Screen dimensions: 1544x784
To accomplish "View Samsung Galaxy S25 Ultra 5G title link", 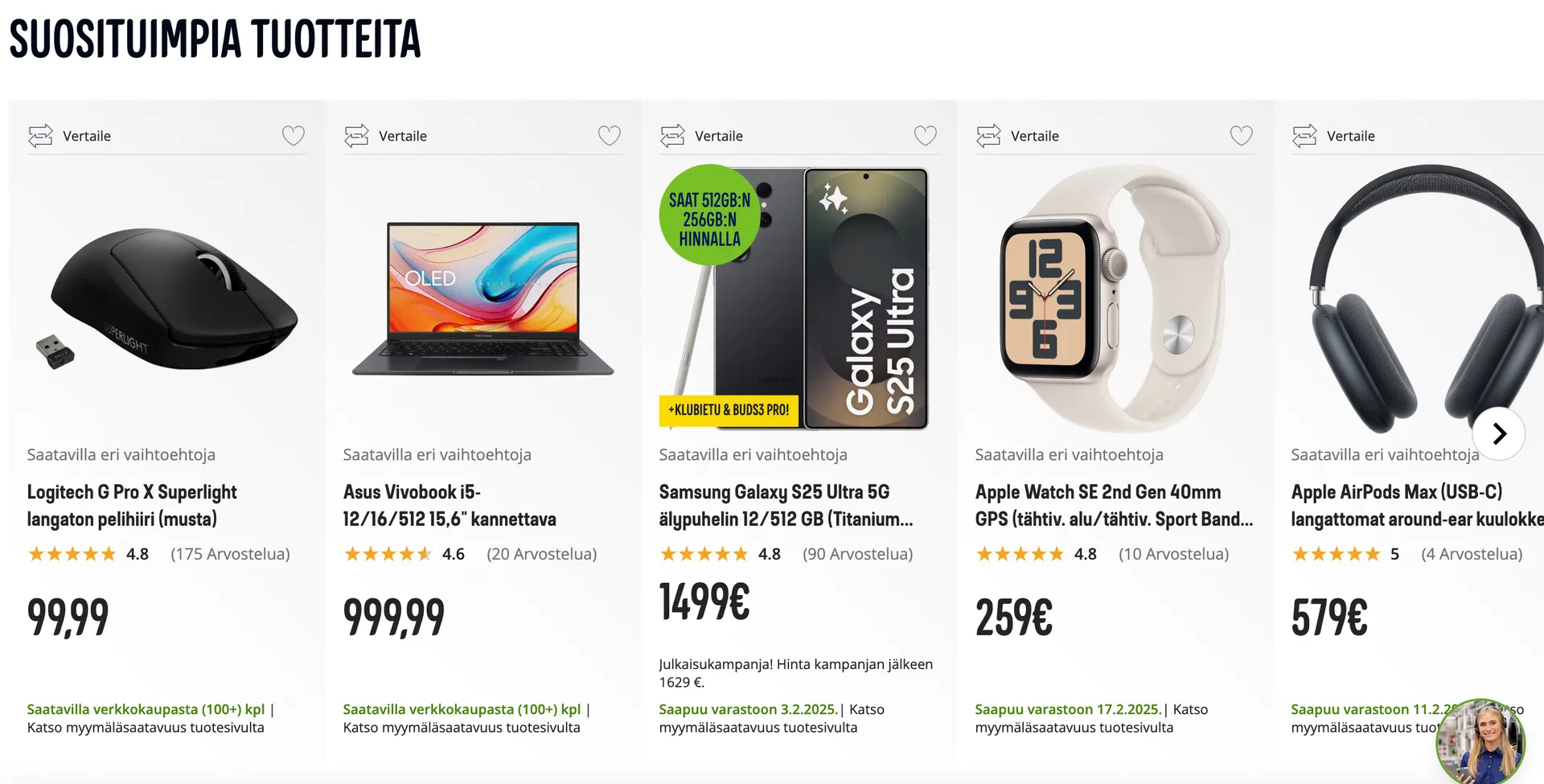I will click(x=786, y=505).
